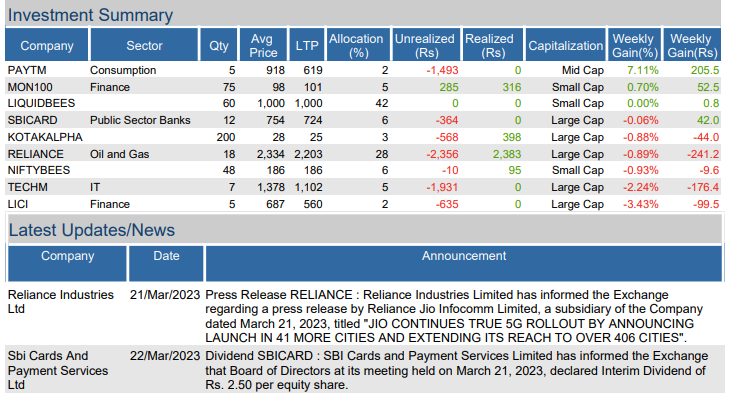Click the Capitalization column header
The height and width of the screenshot is (397, 736).
pos(565,45)
